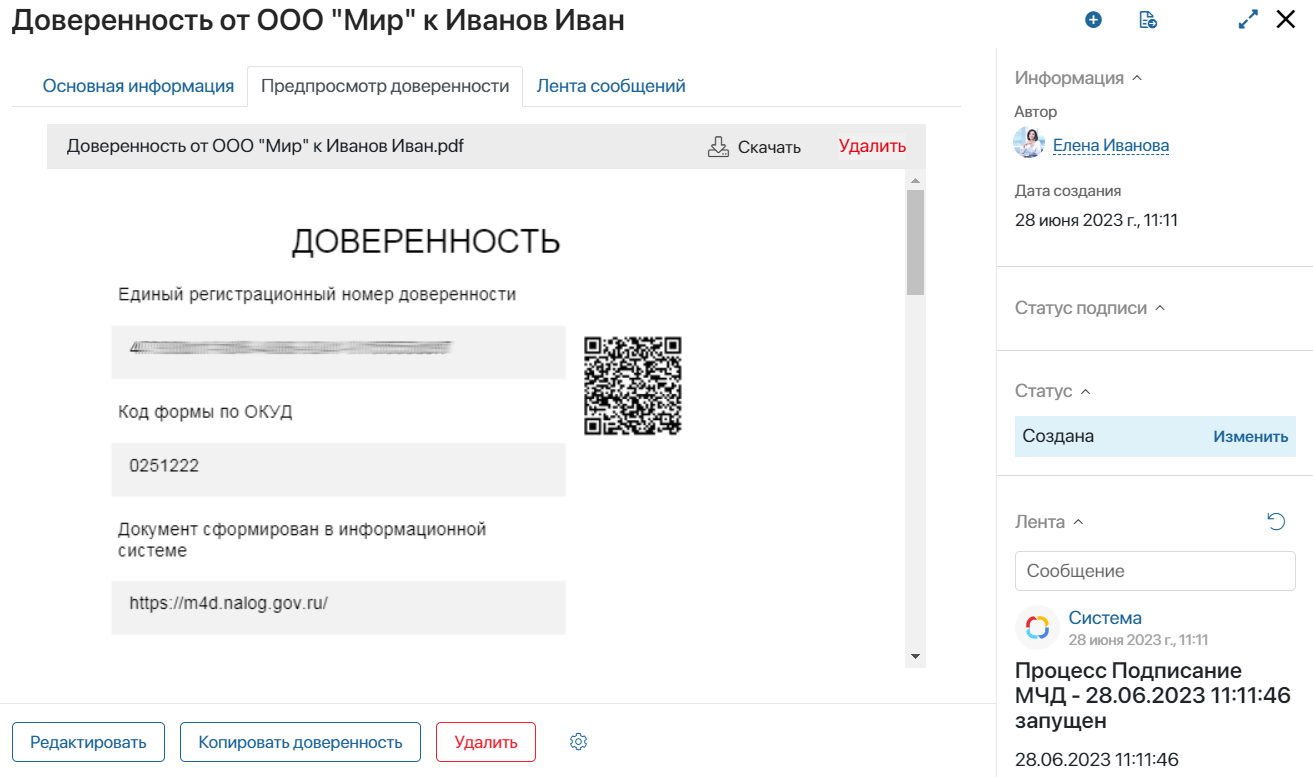
Task: Click the Копировать доверенность button
Action: [x=300, y=742]
